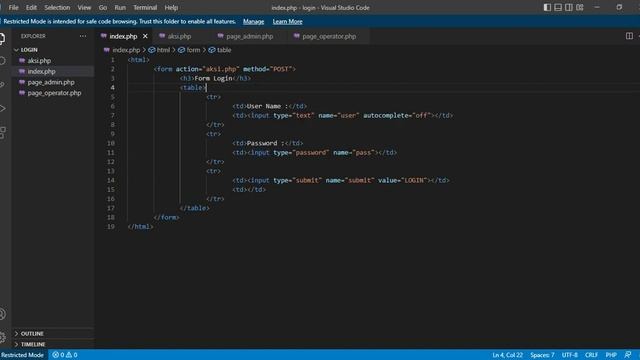The height and width of the screenshot is (360, 640).
Task: Click the Learn More link
Action: [287, 21]
